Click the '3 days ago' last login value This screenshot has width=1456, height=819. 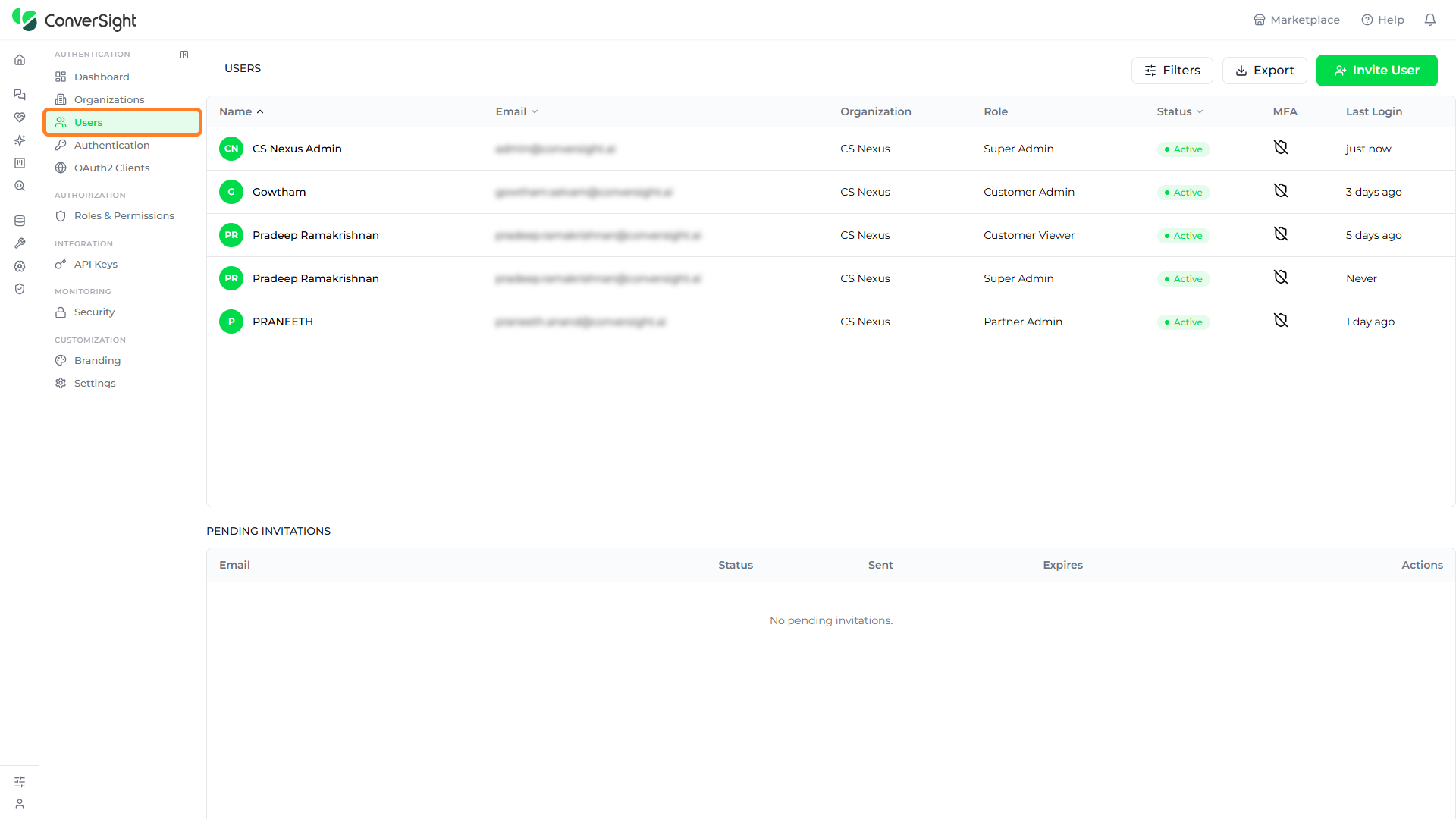[1374, 192]
